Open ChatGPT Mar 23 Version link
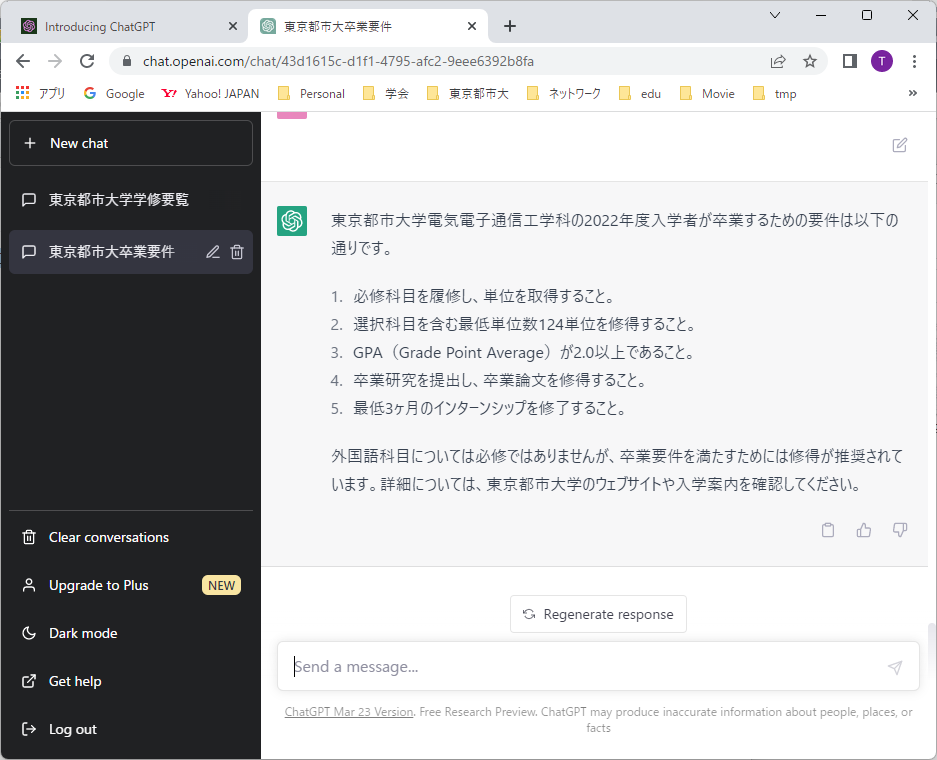 (x=349, y=712)
